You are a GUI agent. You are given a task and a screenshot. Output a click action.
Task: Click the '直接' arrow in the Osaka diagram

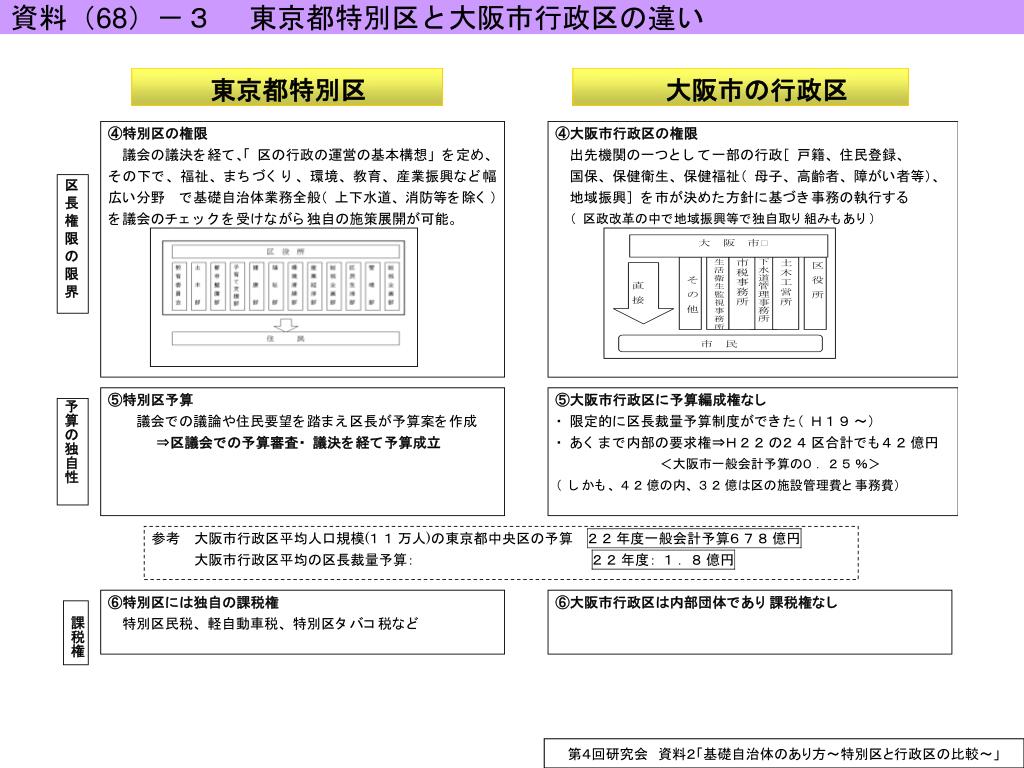[x=643, y=293]
